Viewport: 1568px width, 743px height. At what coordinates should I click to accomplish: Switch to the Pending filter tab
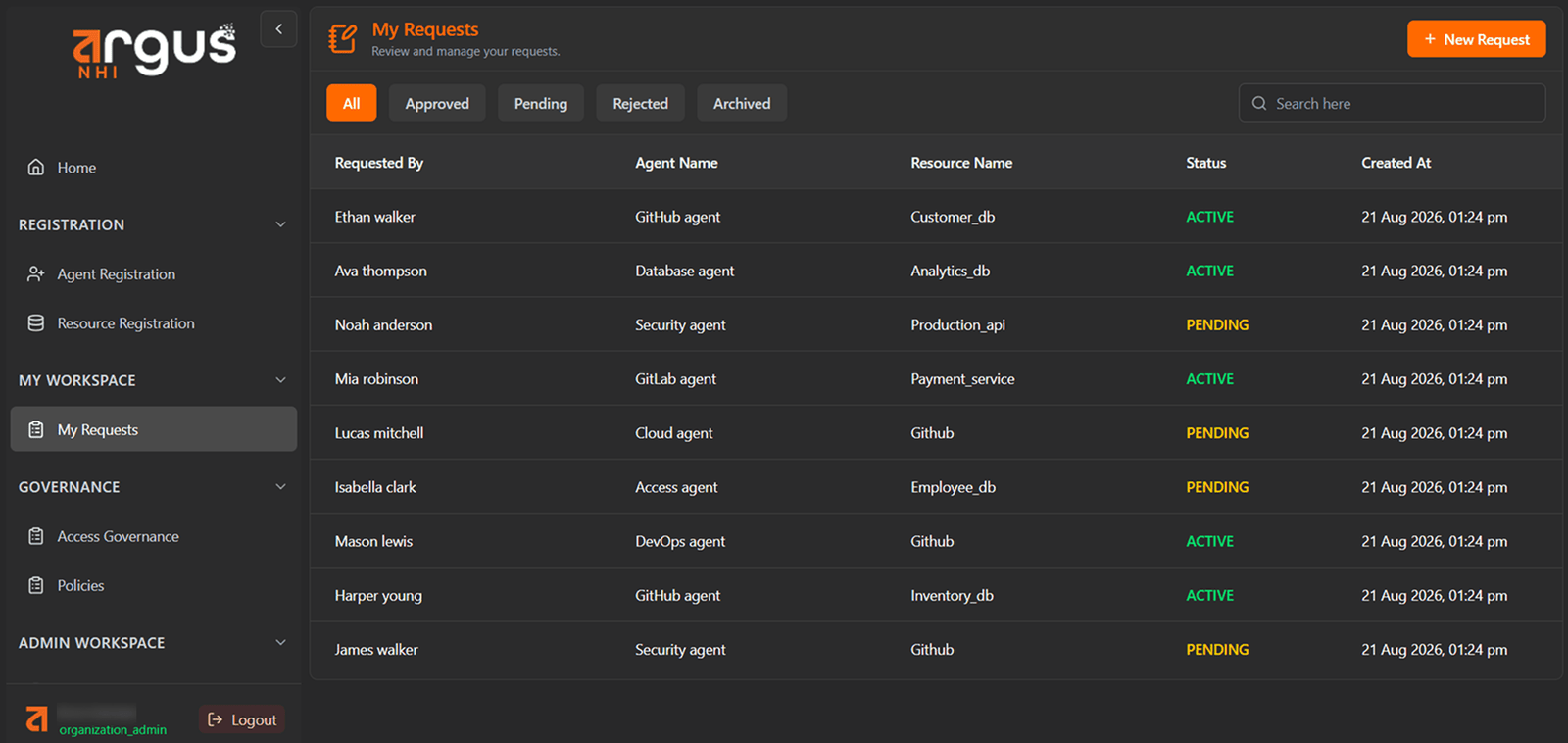tap(541, 103)
